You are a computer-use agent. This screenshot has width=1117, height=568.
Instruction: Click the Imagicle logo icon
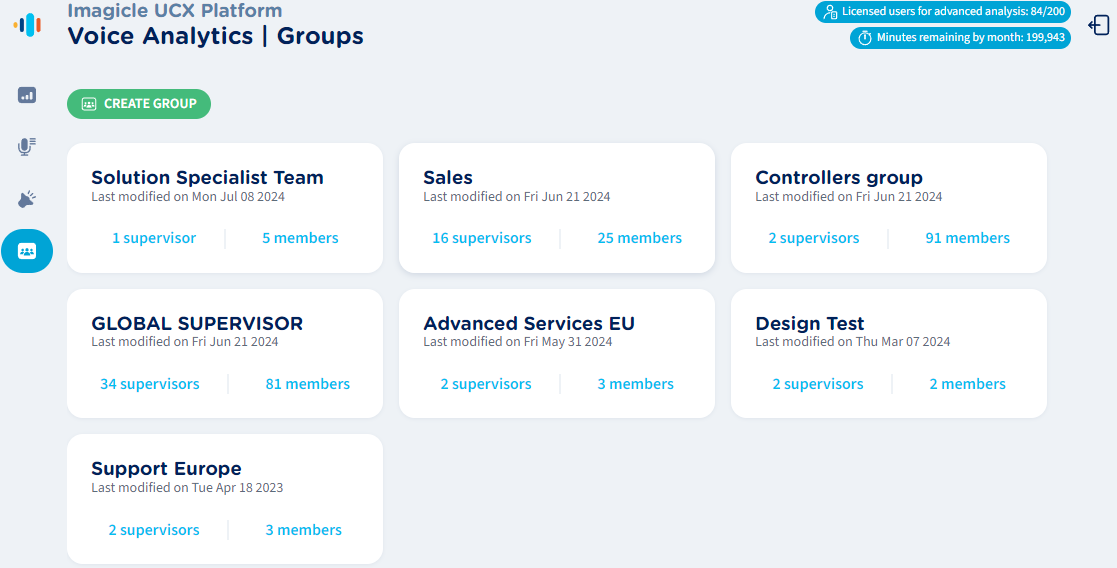(27, 25)
